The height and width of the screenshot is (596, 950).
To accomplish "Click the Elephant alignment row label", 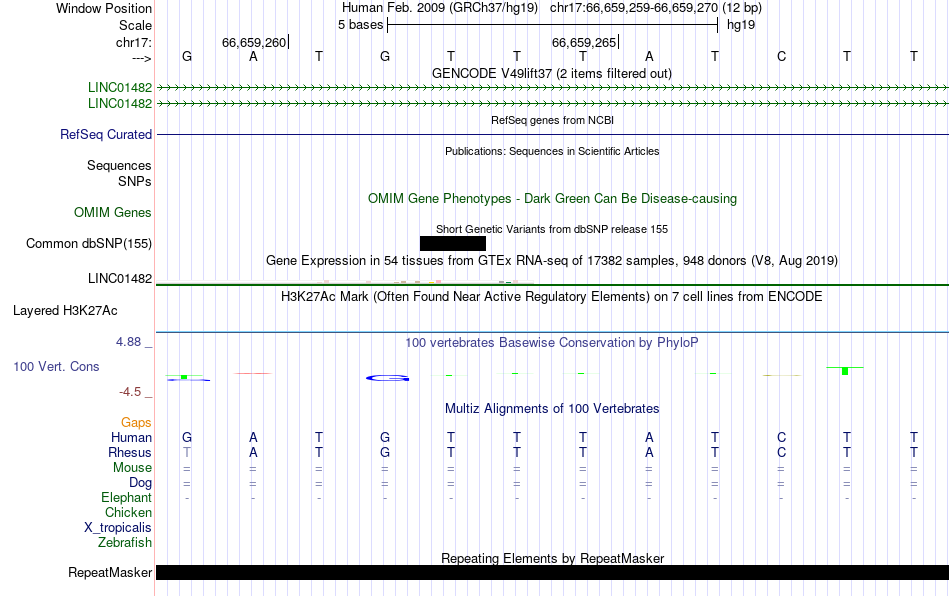I will pyautogui.click(x=127, y=497).
